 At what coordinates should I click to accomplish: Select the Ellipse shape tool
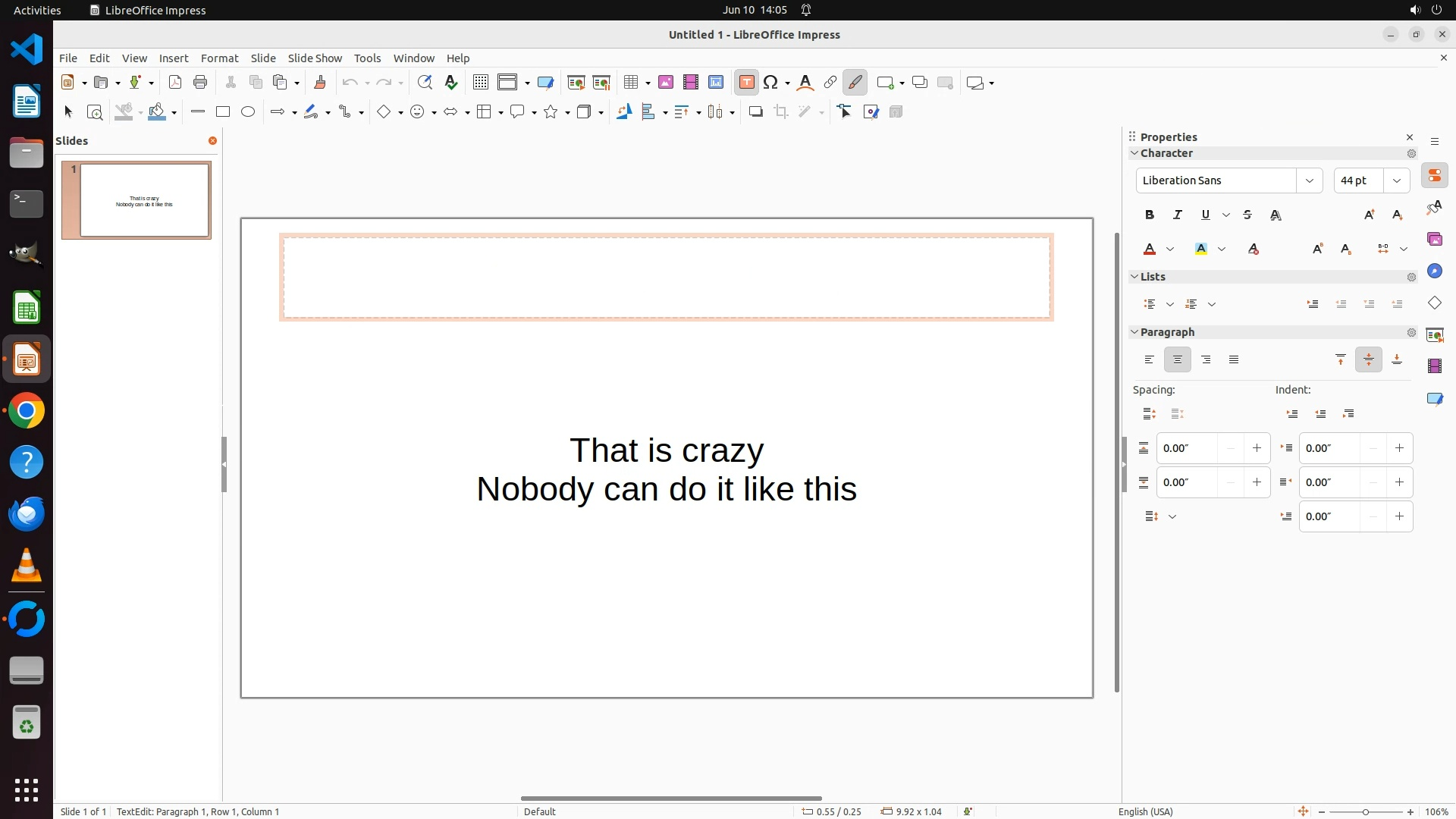(248, 112)
